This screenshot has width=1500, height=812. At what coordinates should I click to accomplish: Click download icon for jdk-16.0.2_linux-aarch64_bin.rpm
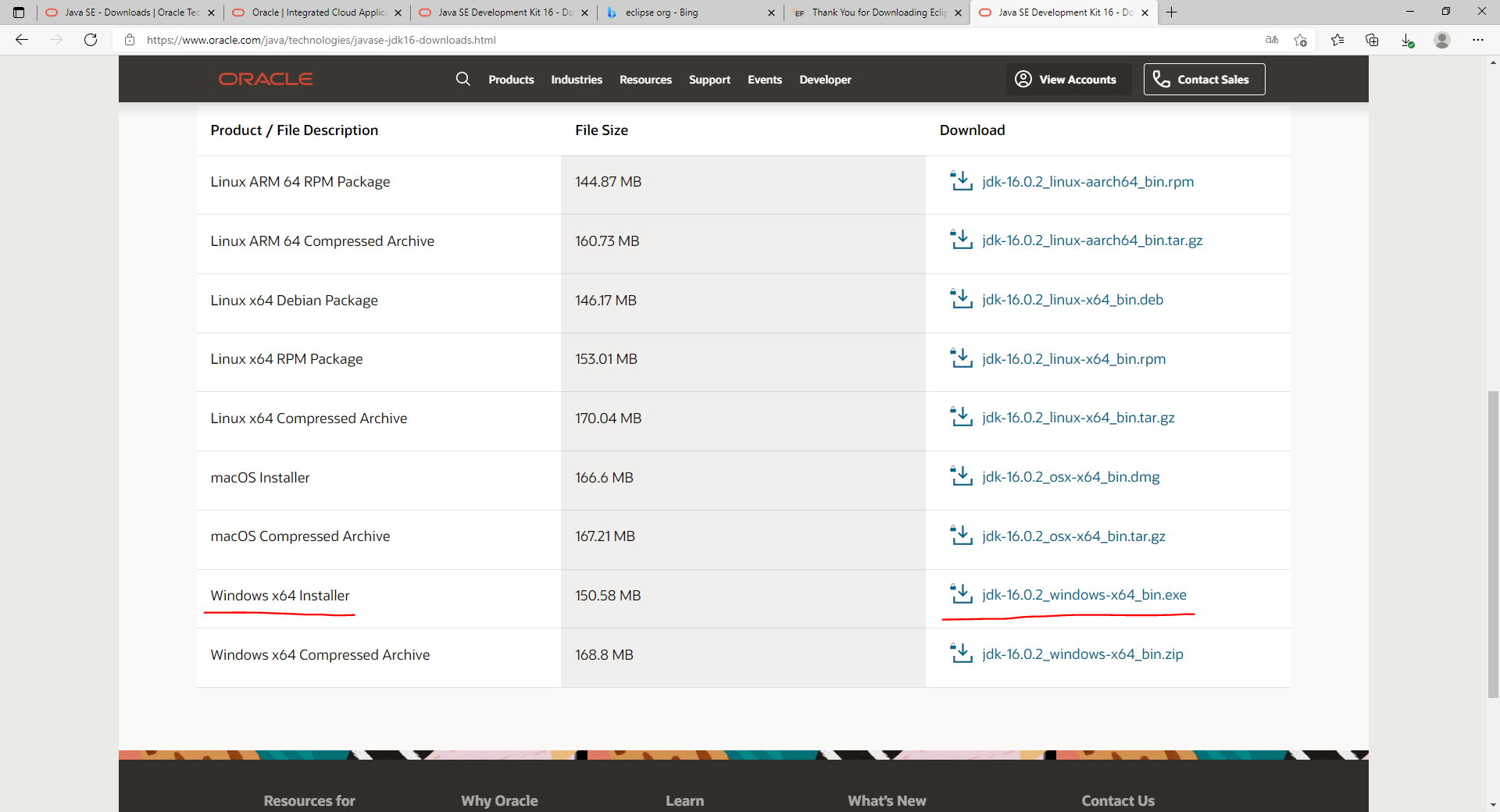960,181
